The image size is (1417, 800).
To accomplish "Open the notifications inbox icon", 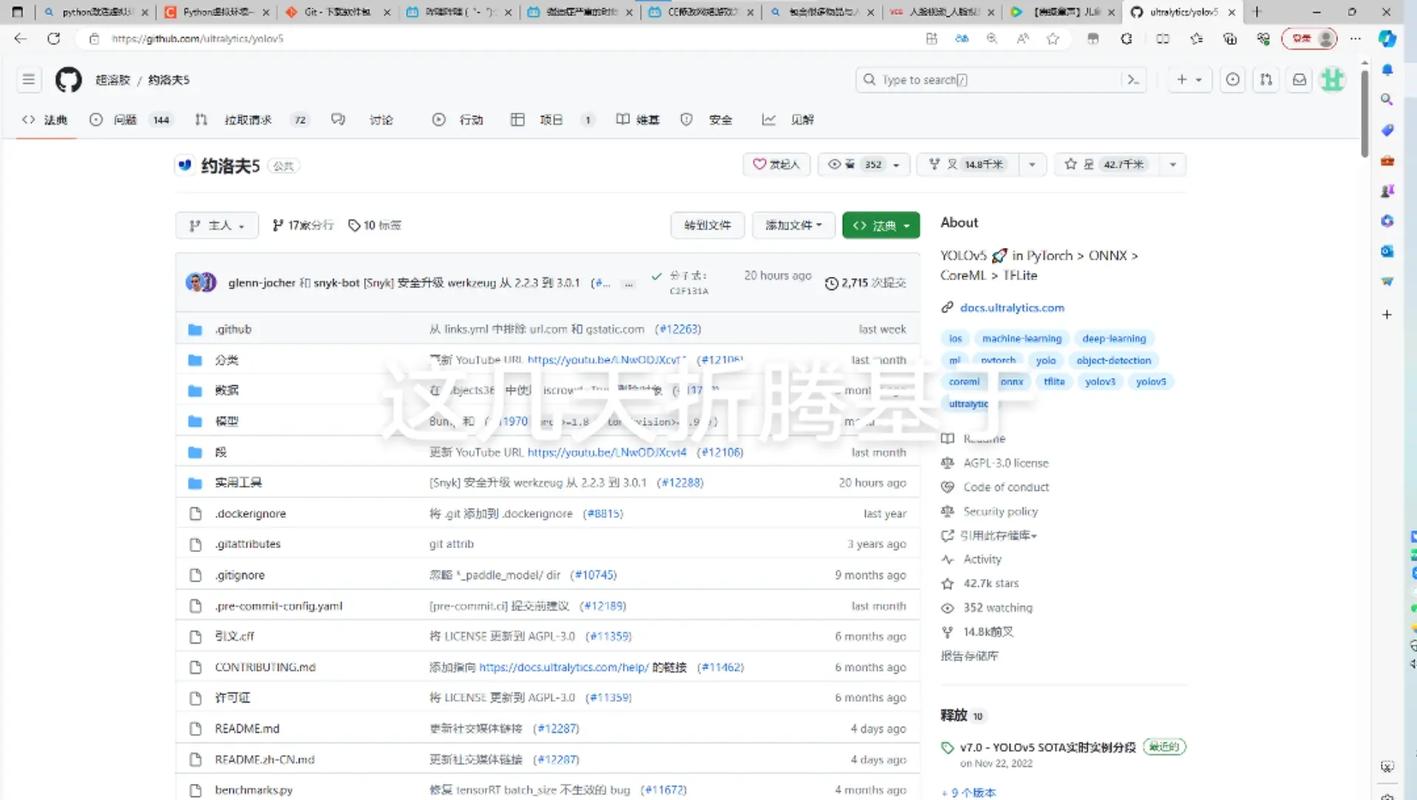I will tap(1299, 80).
